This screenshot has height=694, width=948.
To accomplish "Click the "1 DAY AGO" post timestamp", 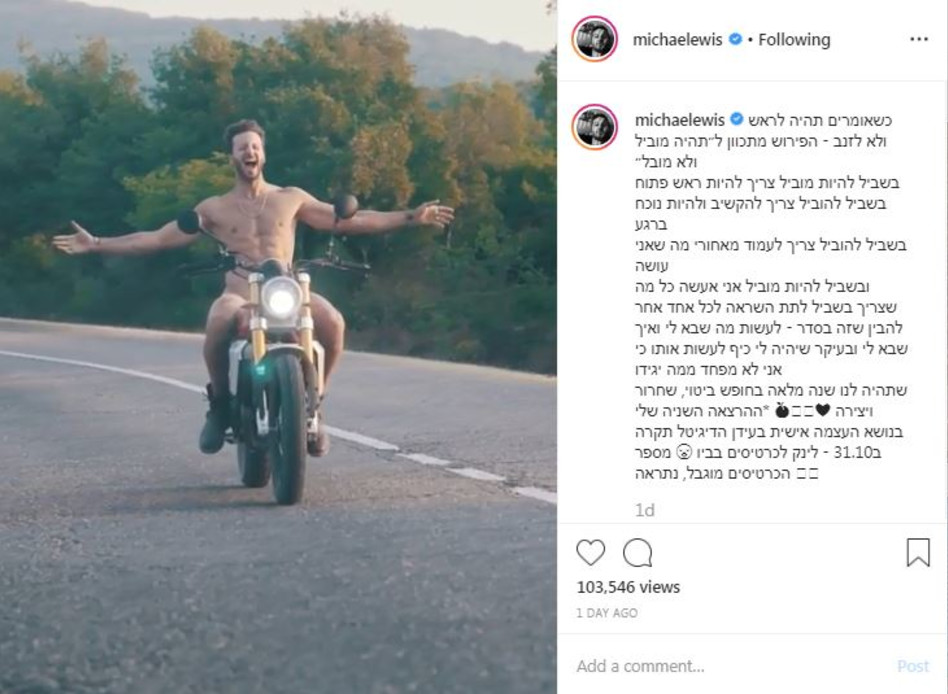I will pyautogui.click(x=607, y=613).
